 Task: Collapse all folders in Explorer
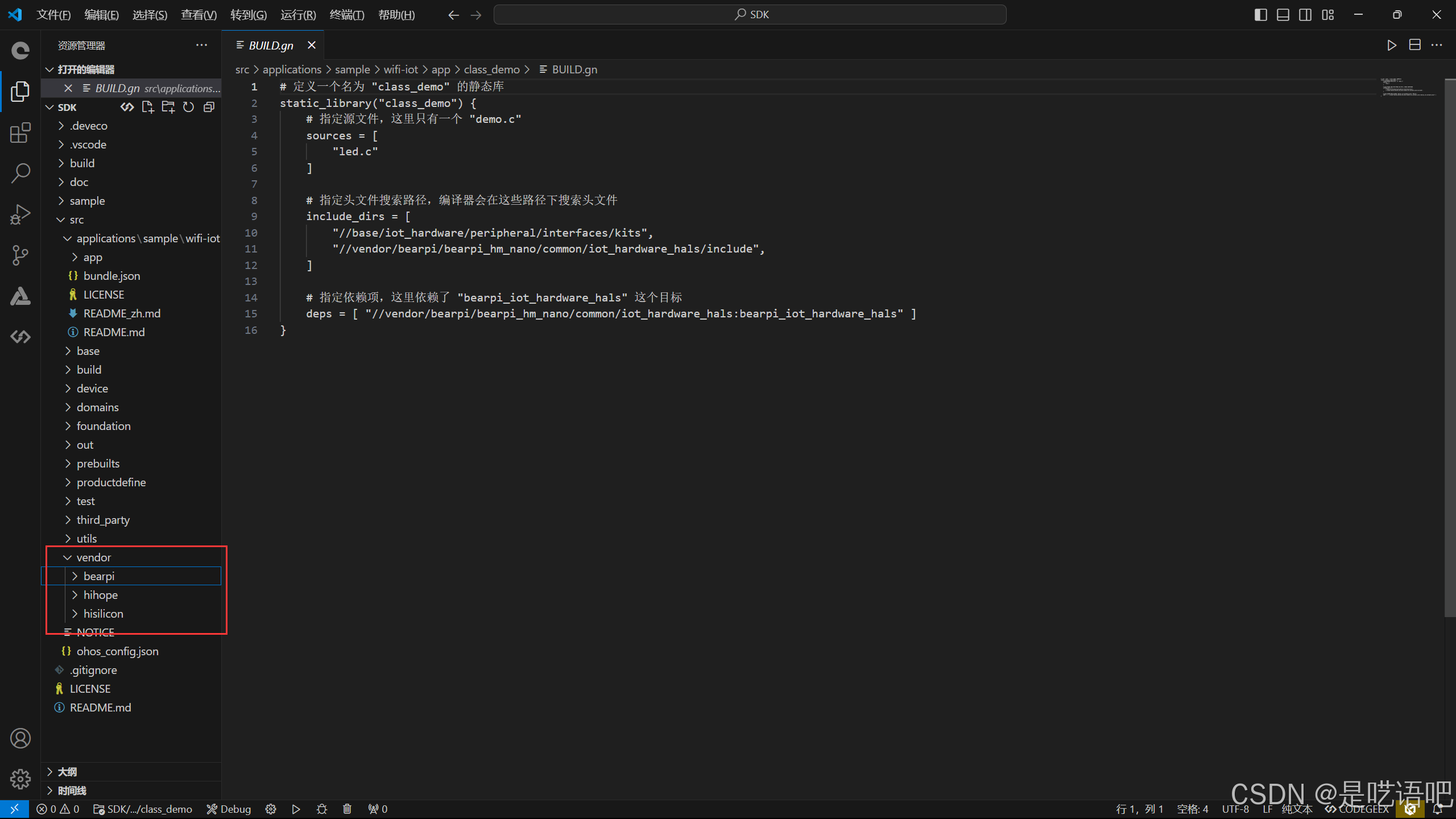point(209,107)
